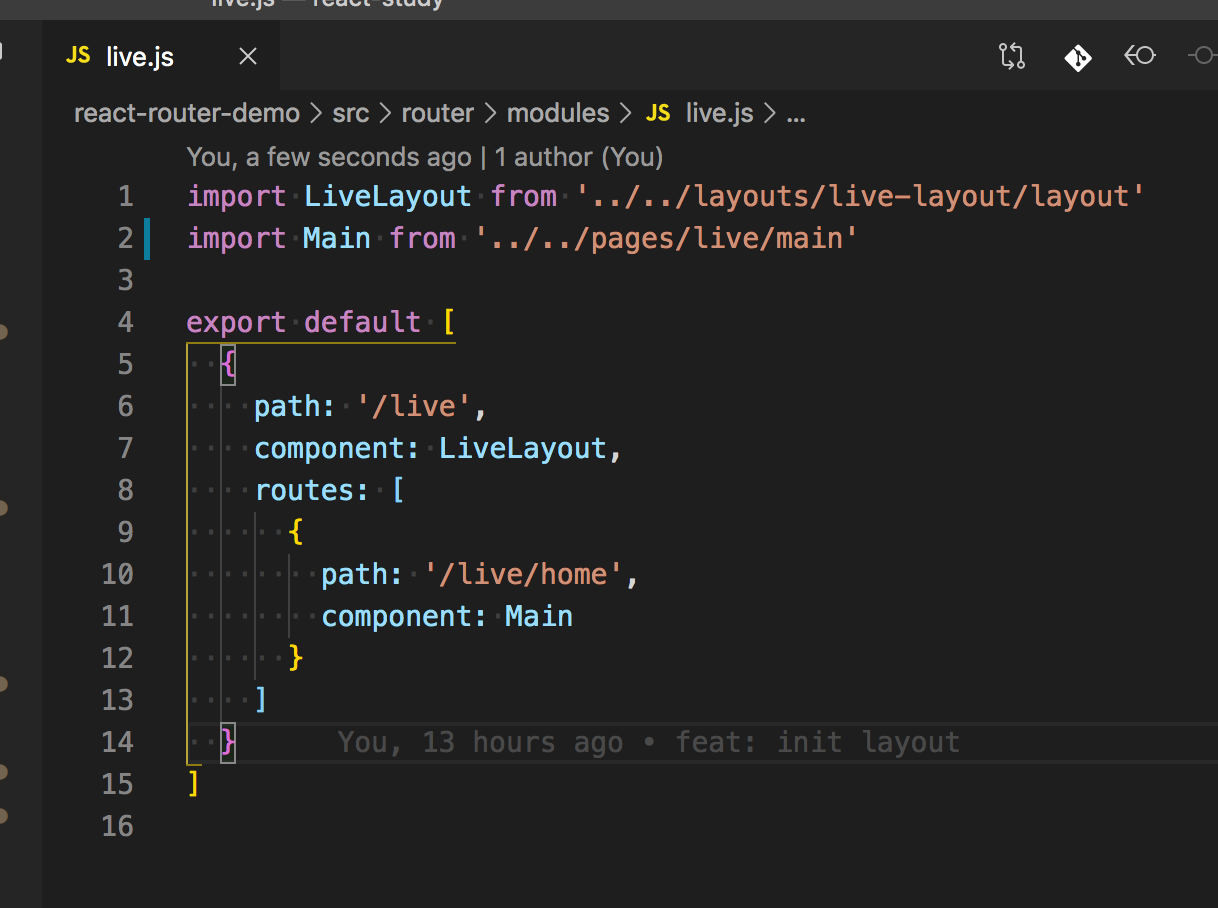Click the previous revision commit icon
Viewport: 1218px width, 908px height.
[x=1140, y=57]
